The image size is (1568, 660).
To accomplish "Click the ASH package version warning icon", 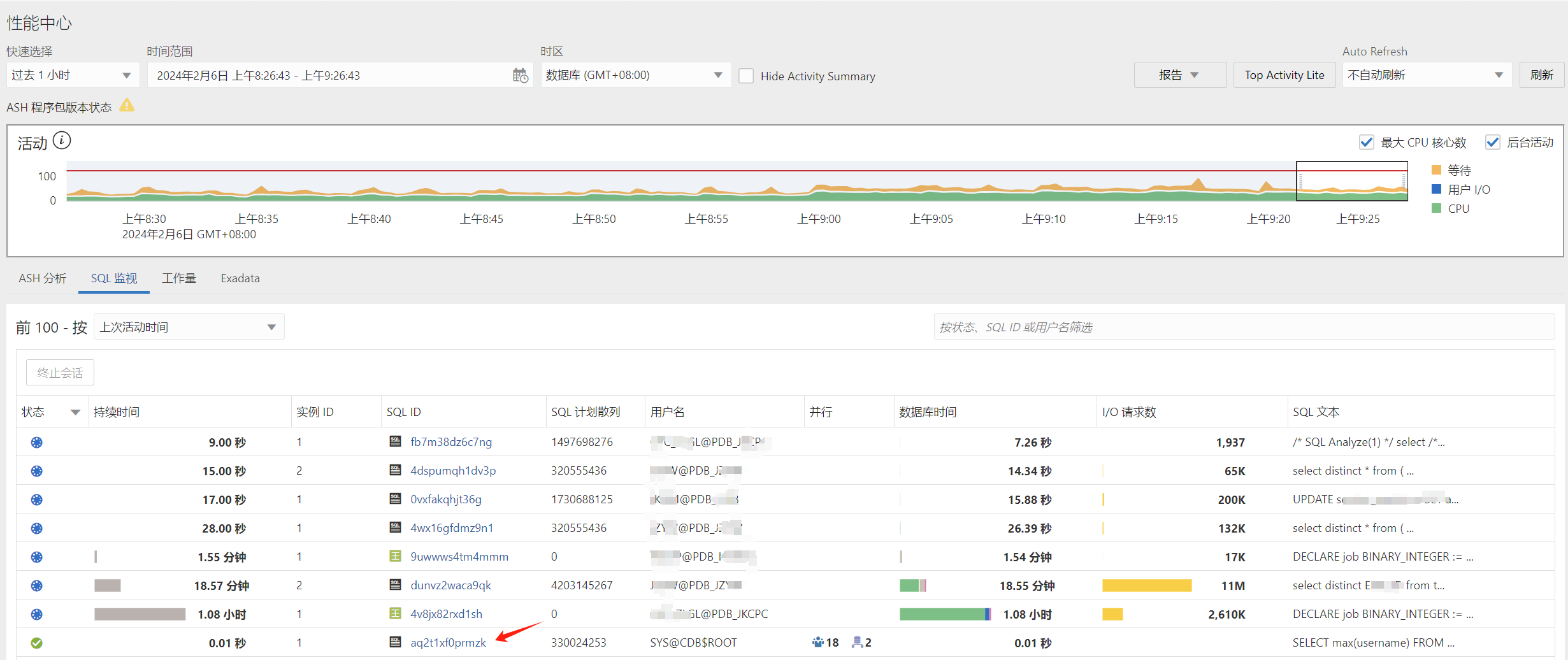I will point(127,105).
